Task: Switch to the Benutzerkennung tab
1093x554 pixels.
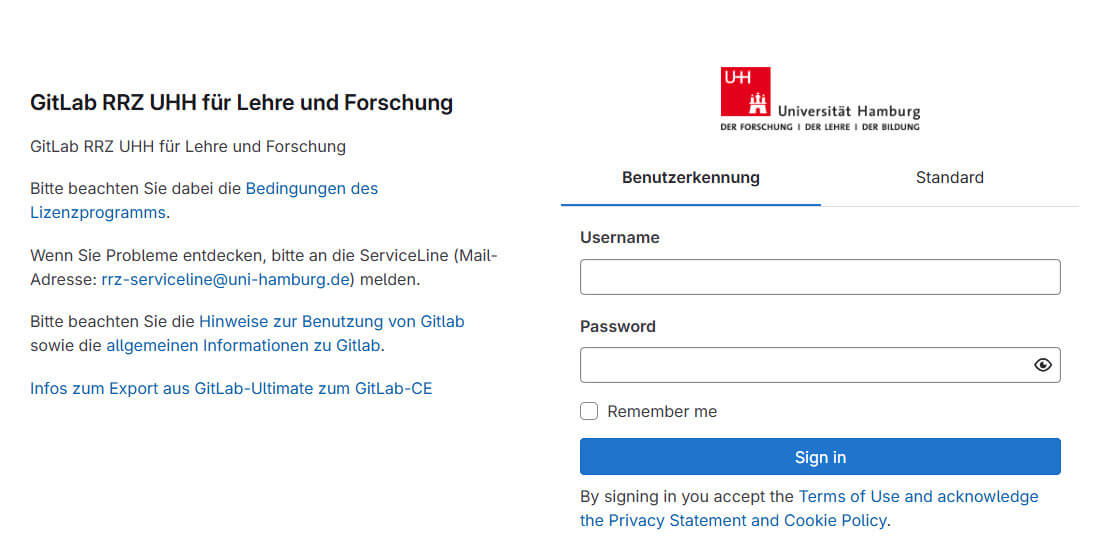Action: [x=690, y=178]
